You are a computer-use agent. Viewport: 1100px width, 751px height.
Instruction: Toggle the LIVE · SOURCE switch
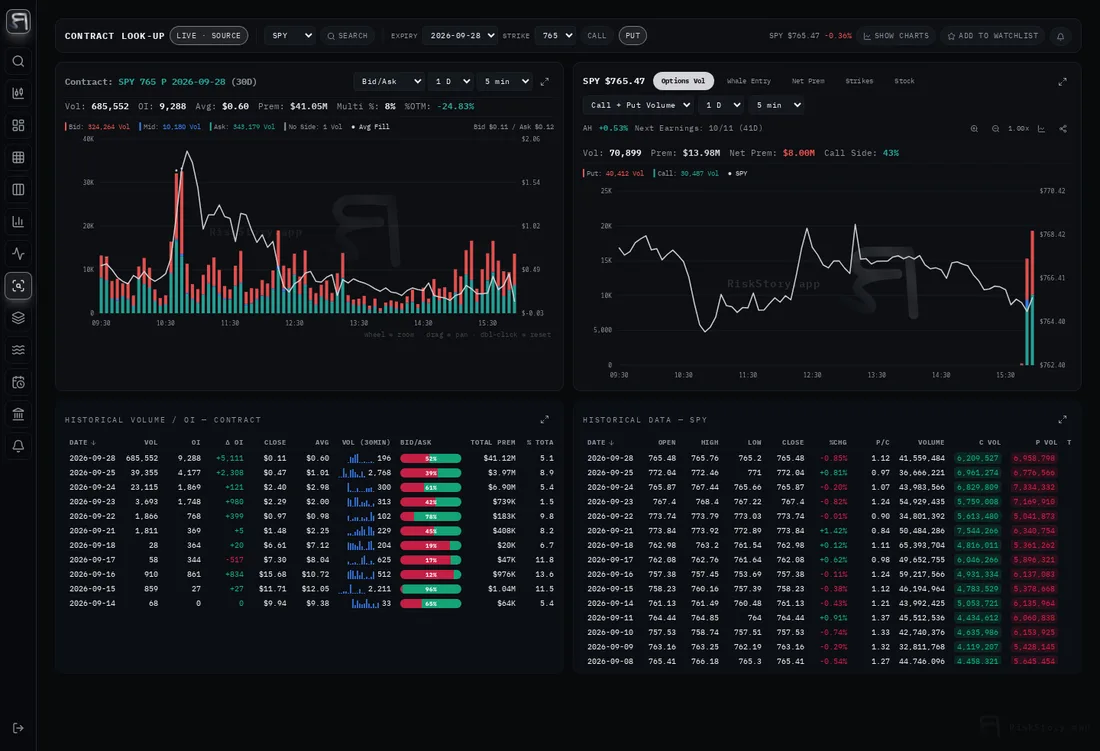coord(208,36)
